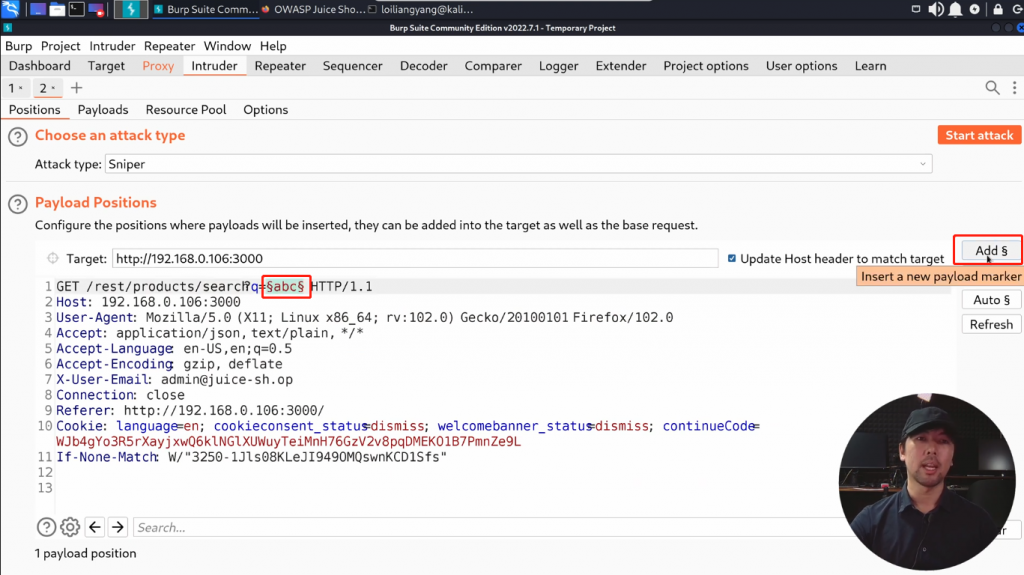Open help for Choose an attack type
The width and height of the screenshot is (1024, 575).
tap(17, 137)
